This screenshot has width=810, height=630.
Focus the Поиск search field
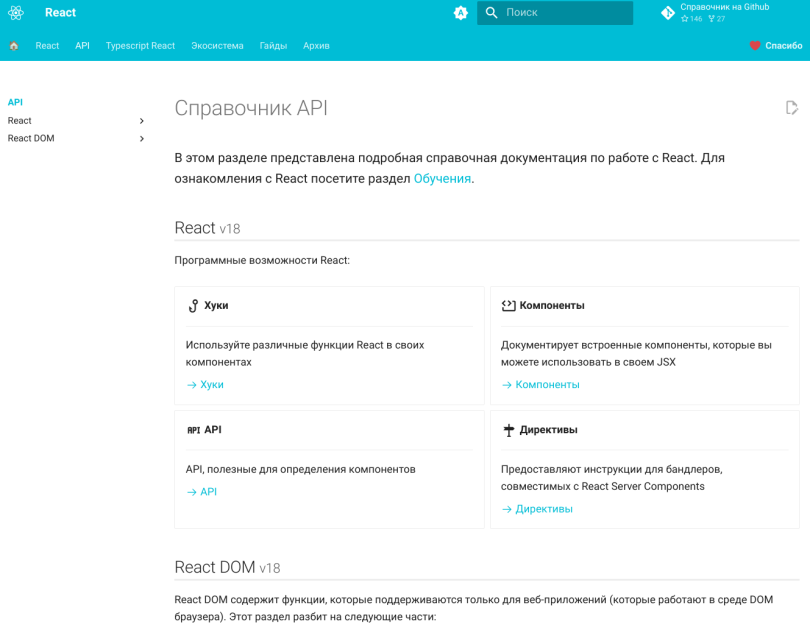coord(555,13)
